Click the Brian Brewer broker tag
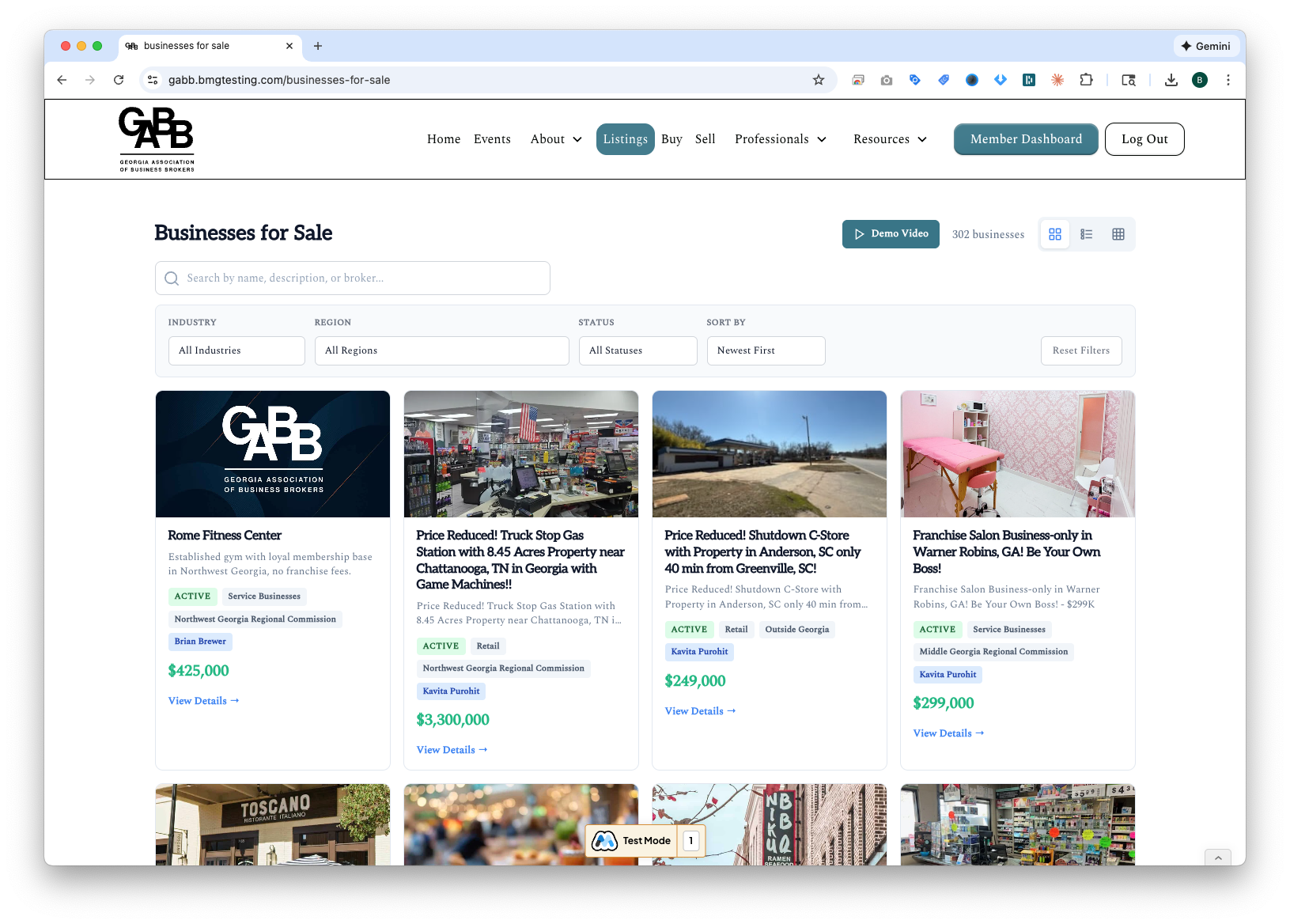The image size is (1290, 924). 200,642
